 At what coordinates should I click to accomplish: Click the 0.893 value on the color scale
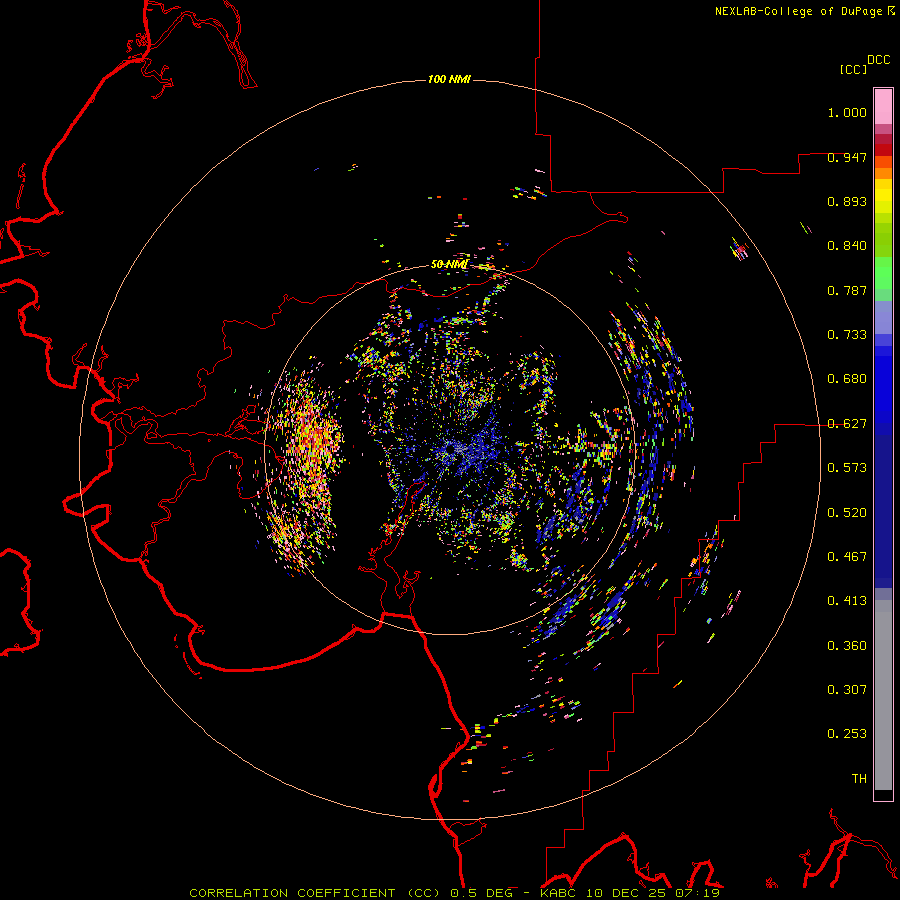pyautogui.click(x=847, y=201)
